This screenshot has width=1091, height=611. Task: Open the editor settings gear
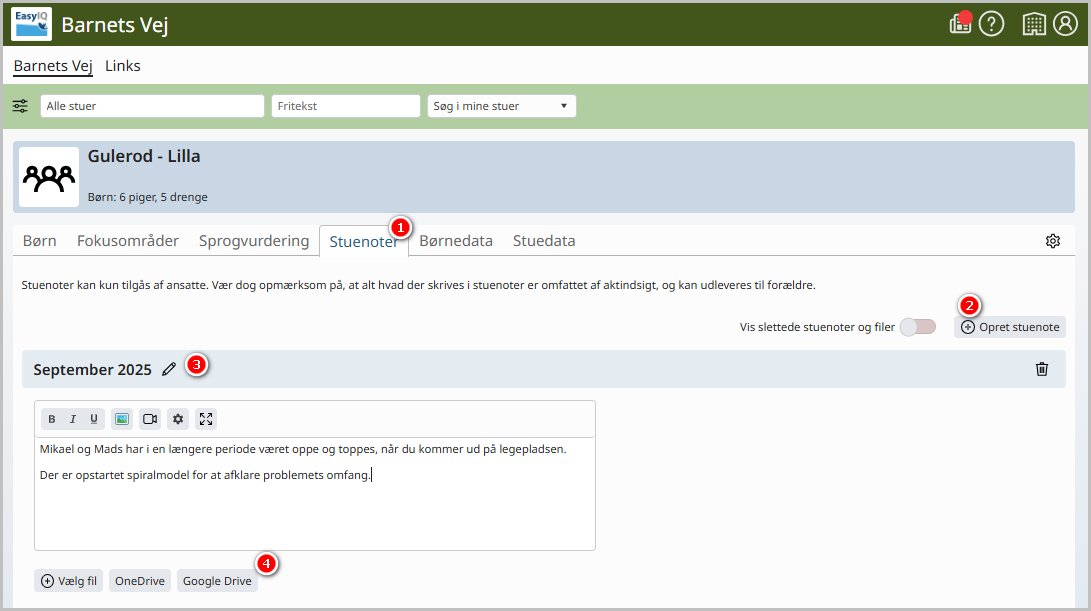tap(178, 419)
